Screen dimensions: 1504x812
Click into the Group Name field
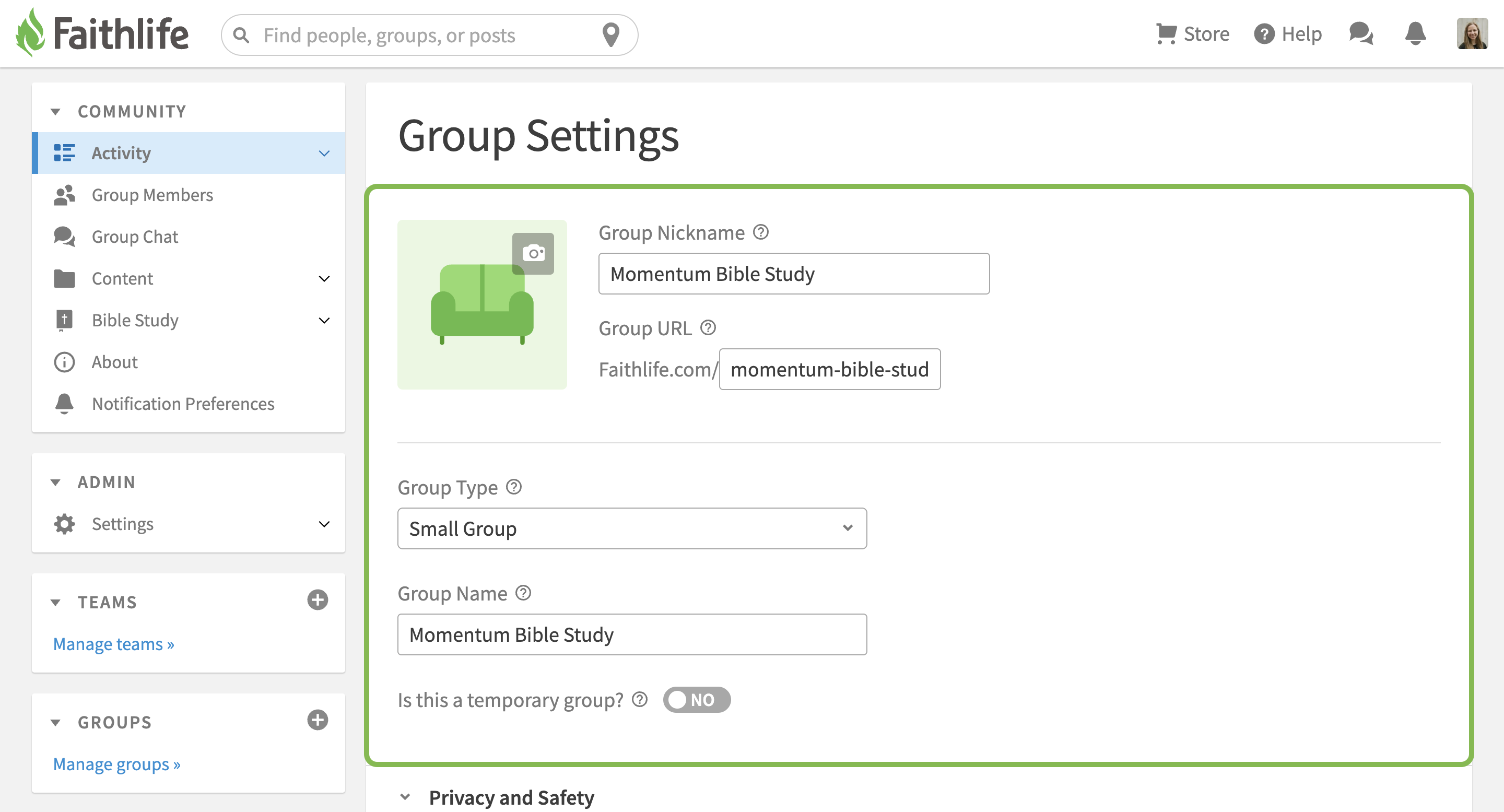pyautogui.click(x=632, y=634)
